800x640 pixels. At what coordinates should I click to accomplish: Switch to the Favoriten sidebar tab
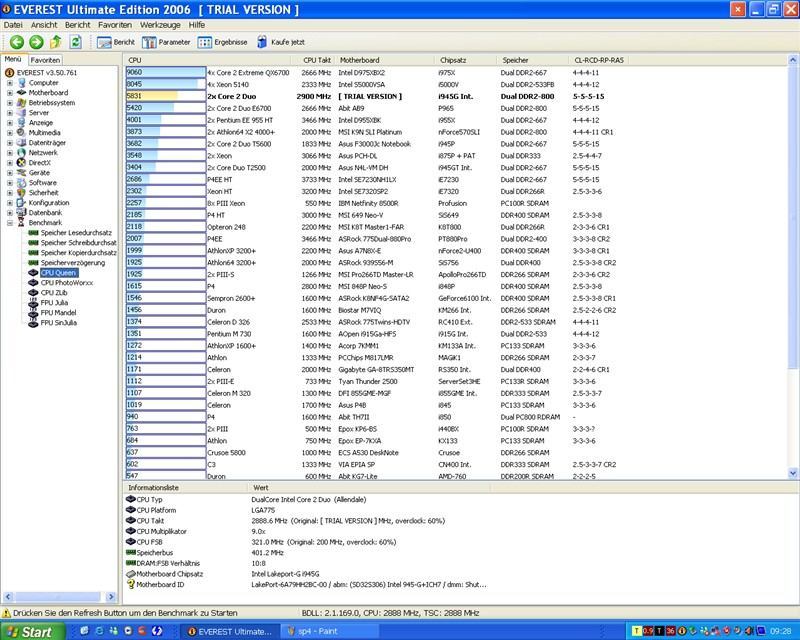coord(45,60)
